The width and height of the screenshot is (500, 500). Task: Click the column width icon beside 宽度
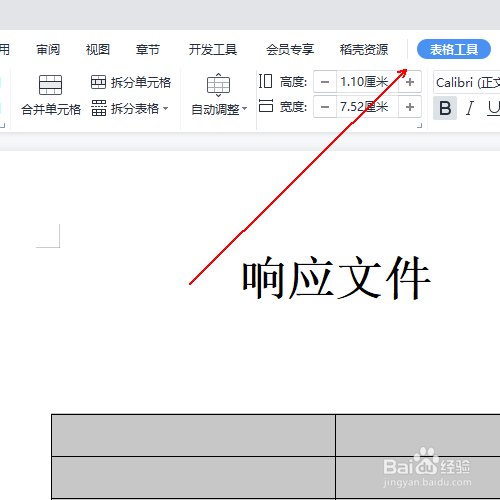click(x=266, y=106)
